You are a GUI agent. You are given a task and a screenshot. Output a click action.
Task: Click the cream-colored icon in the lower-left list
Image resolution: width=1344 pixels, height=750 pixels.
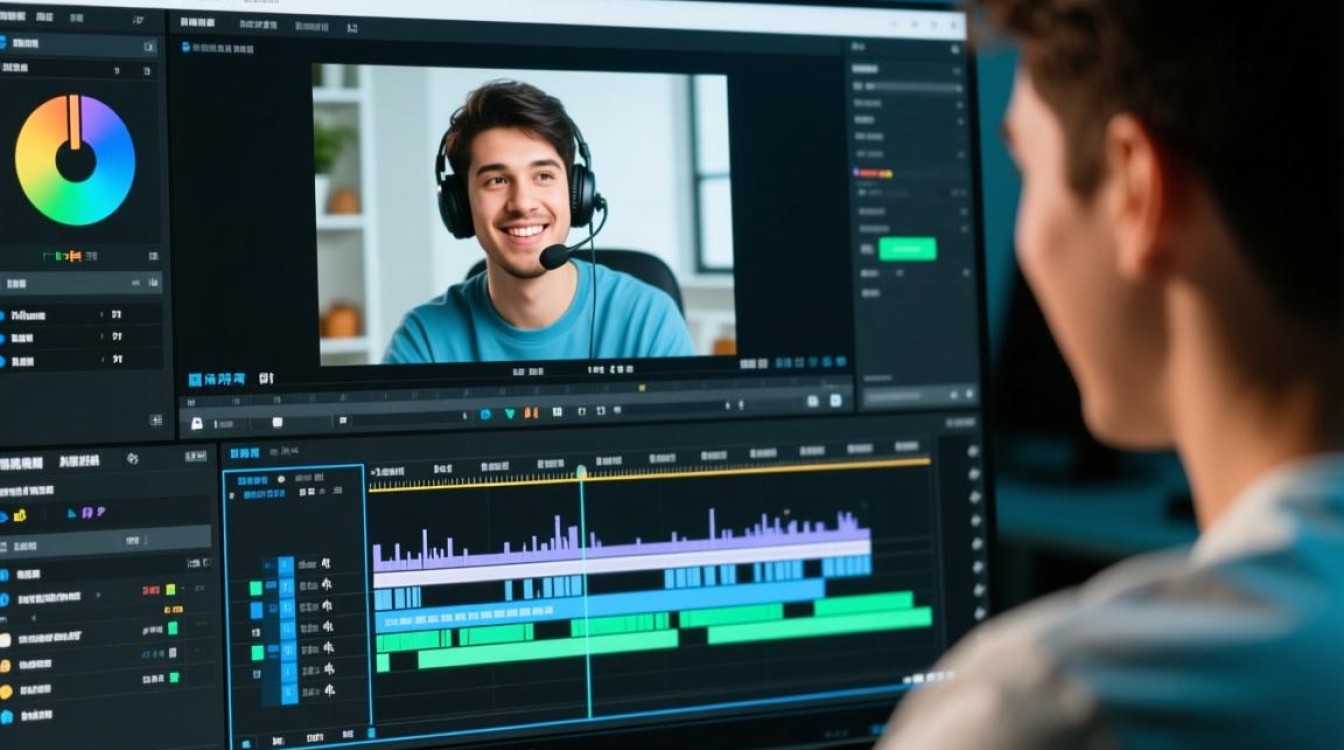6,640
